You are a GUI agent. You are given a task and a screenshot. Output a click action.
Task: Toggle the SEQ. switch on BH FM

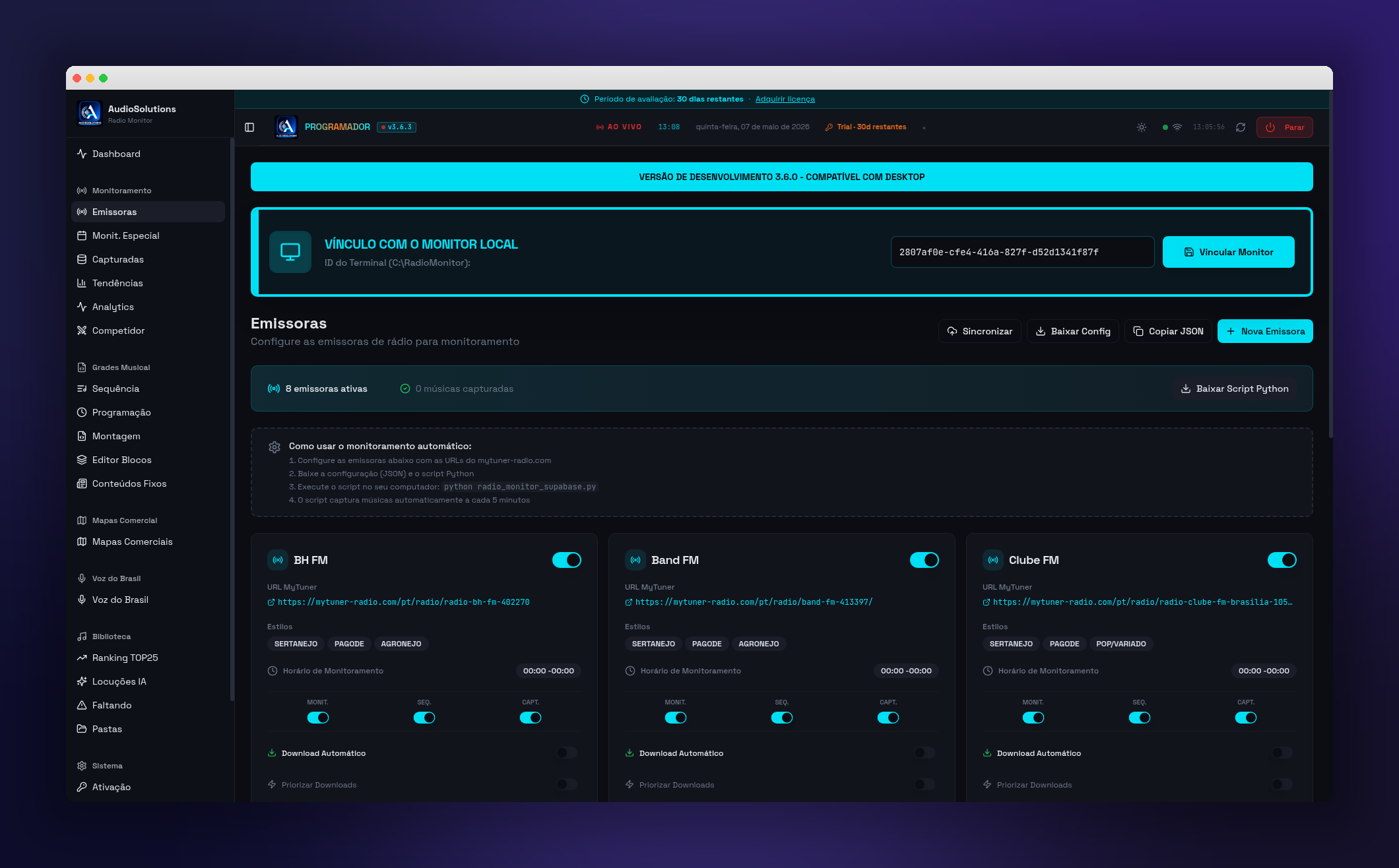click(x=424, y=718)
